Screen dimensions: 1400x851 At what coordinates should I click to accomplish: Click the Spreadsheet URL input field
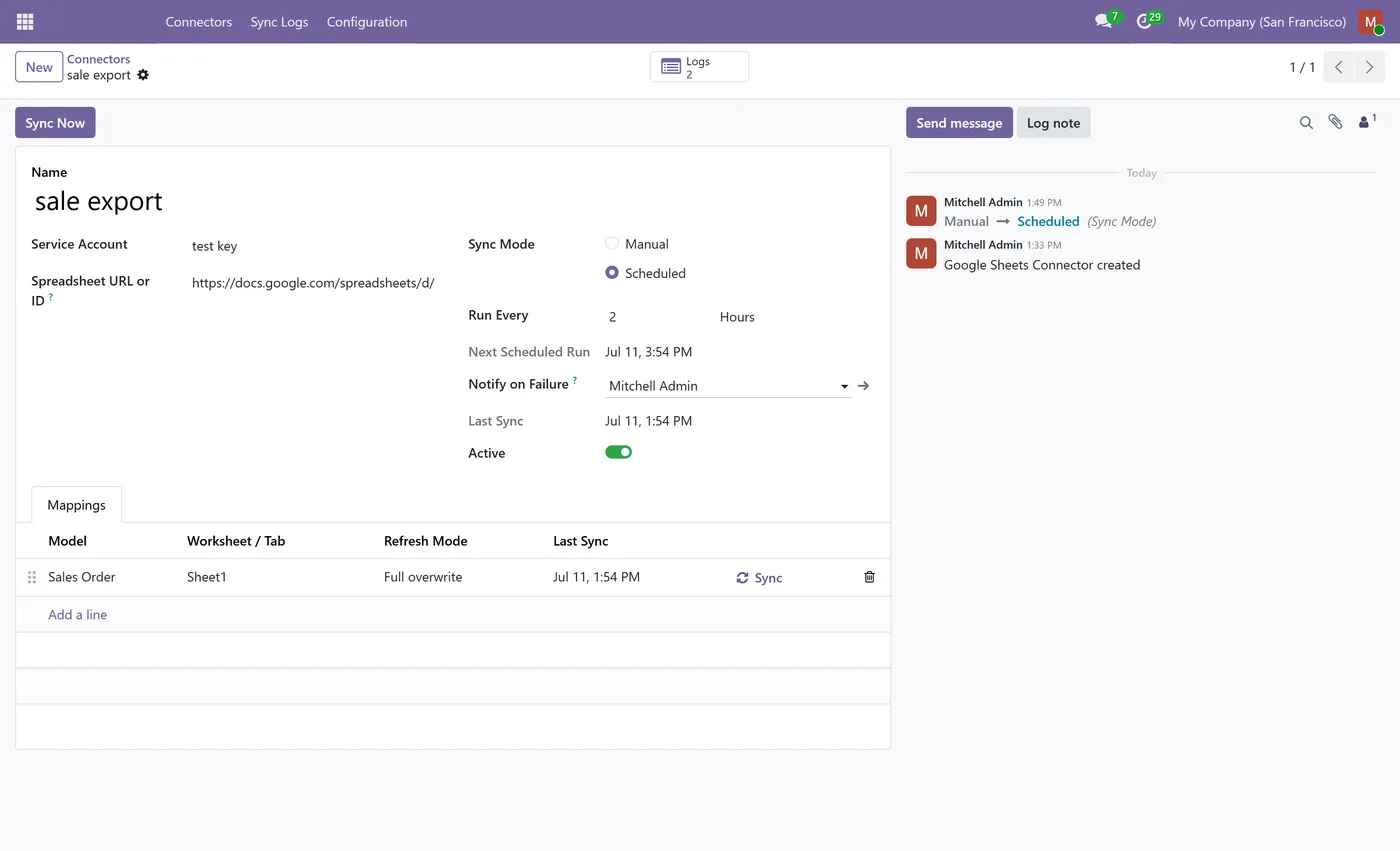pyautogui.click(x=314, y=283)
